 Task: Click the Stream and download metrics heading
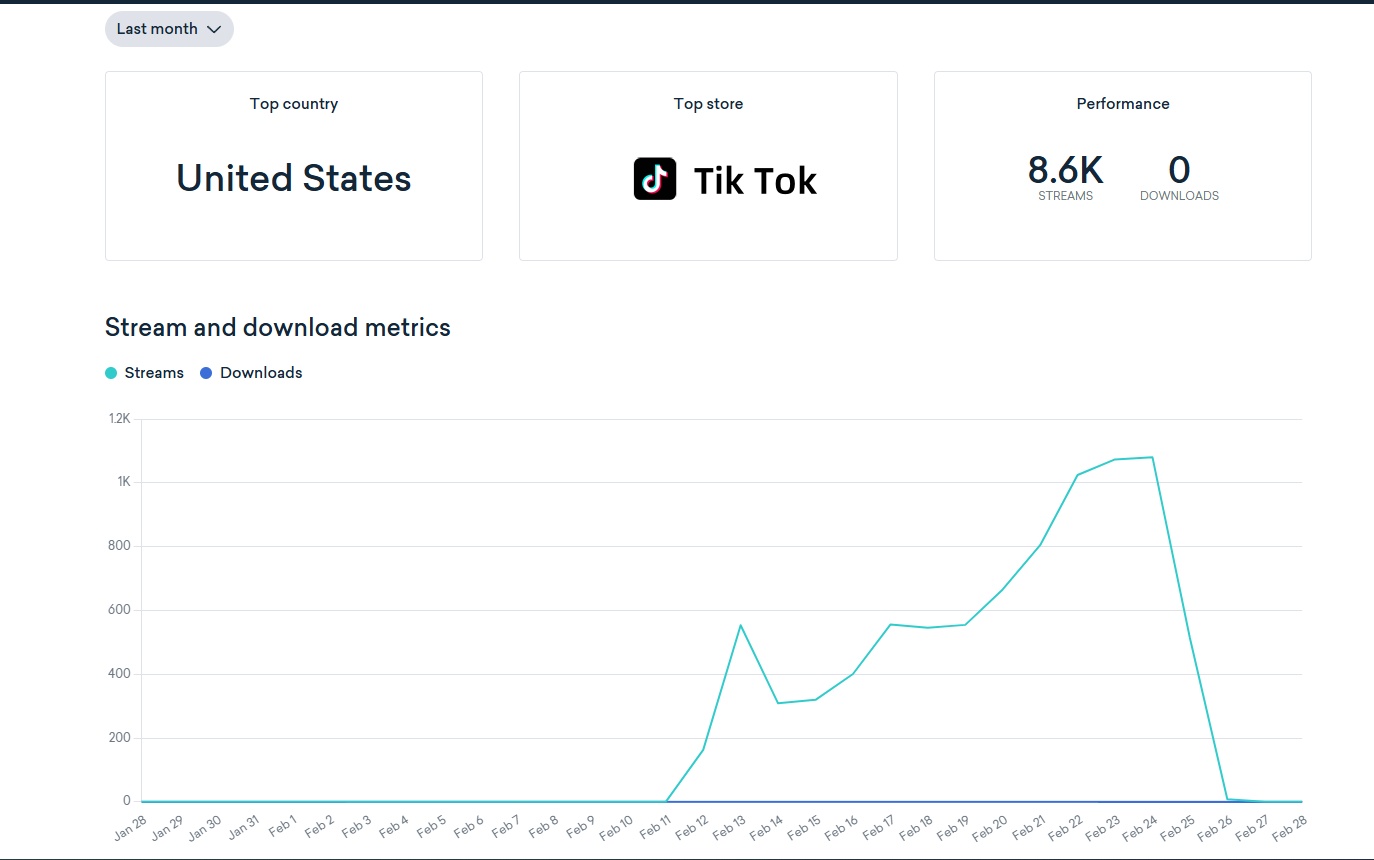tap(278, 327)
